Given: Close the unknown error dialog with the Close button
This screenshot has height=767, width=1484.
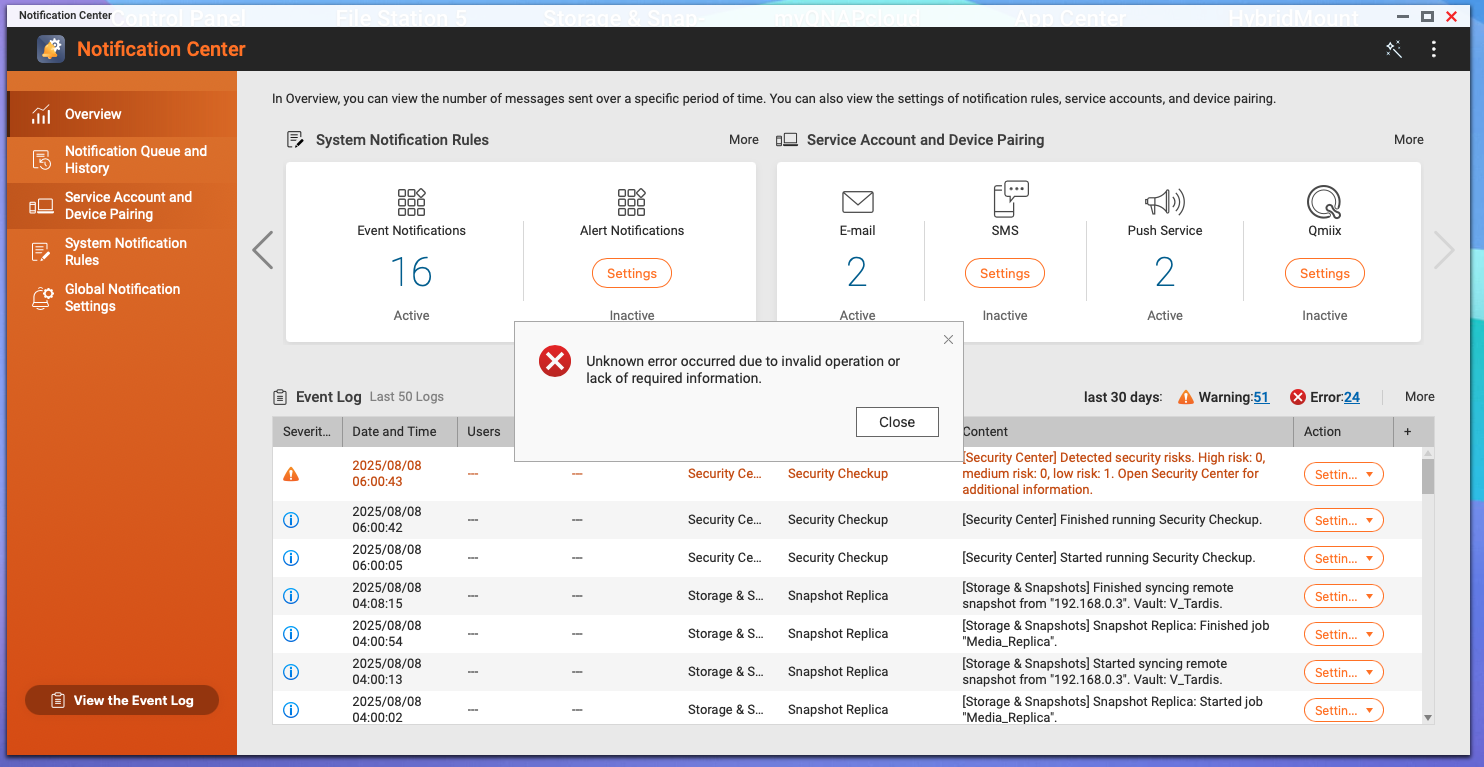Looking at the screenshot, I should (x=897, y=422).
